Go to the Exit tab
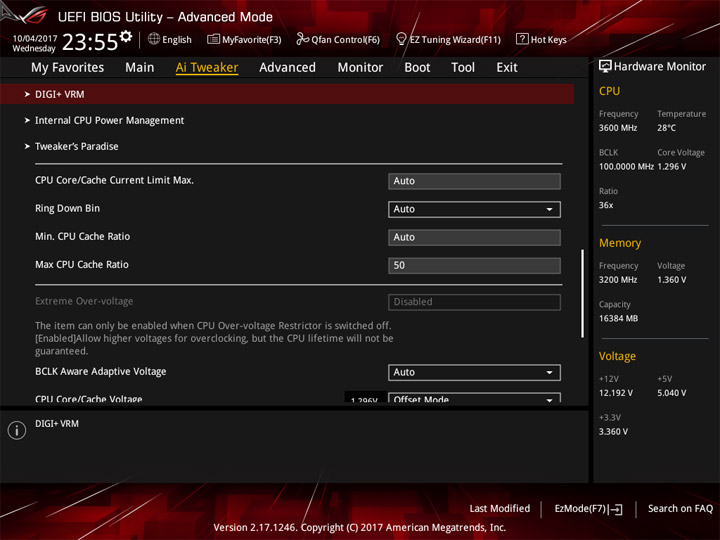The width and height of the screenshot is (720, 540). point(507,68)
